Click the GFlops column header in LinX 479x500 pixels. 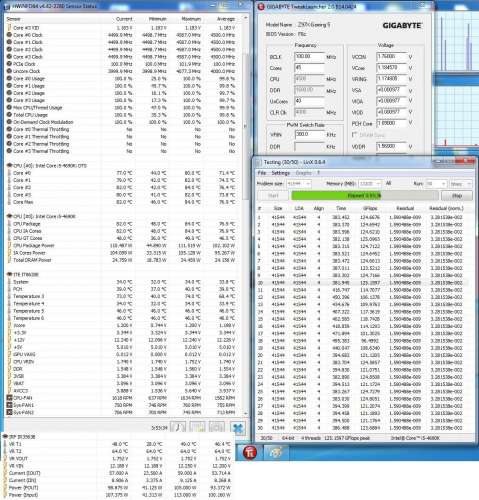point(370,208)
